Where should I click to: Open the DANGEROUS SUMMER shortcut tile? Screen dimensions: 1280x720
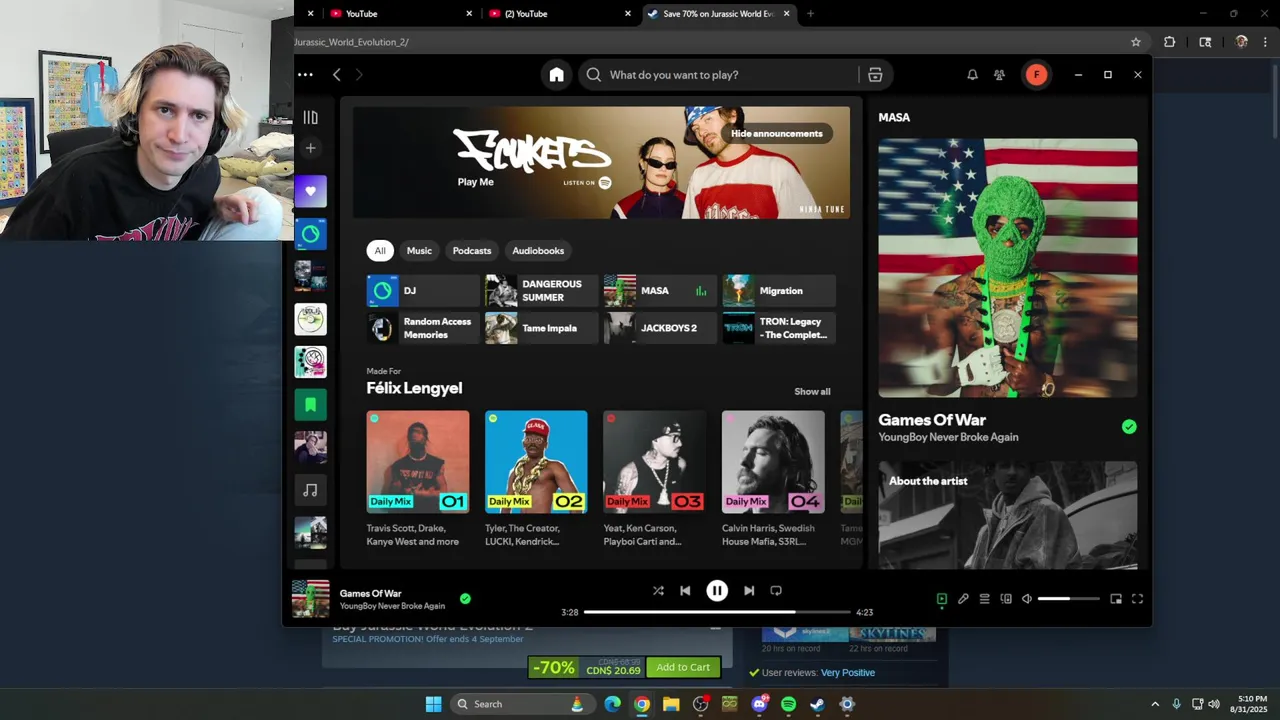541,291
